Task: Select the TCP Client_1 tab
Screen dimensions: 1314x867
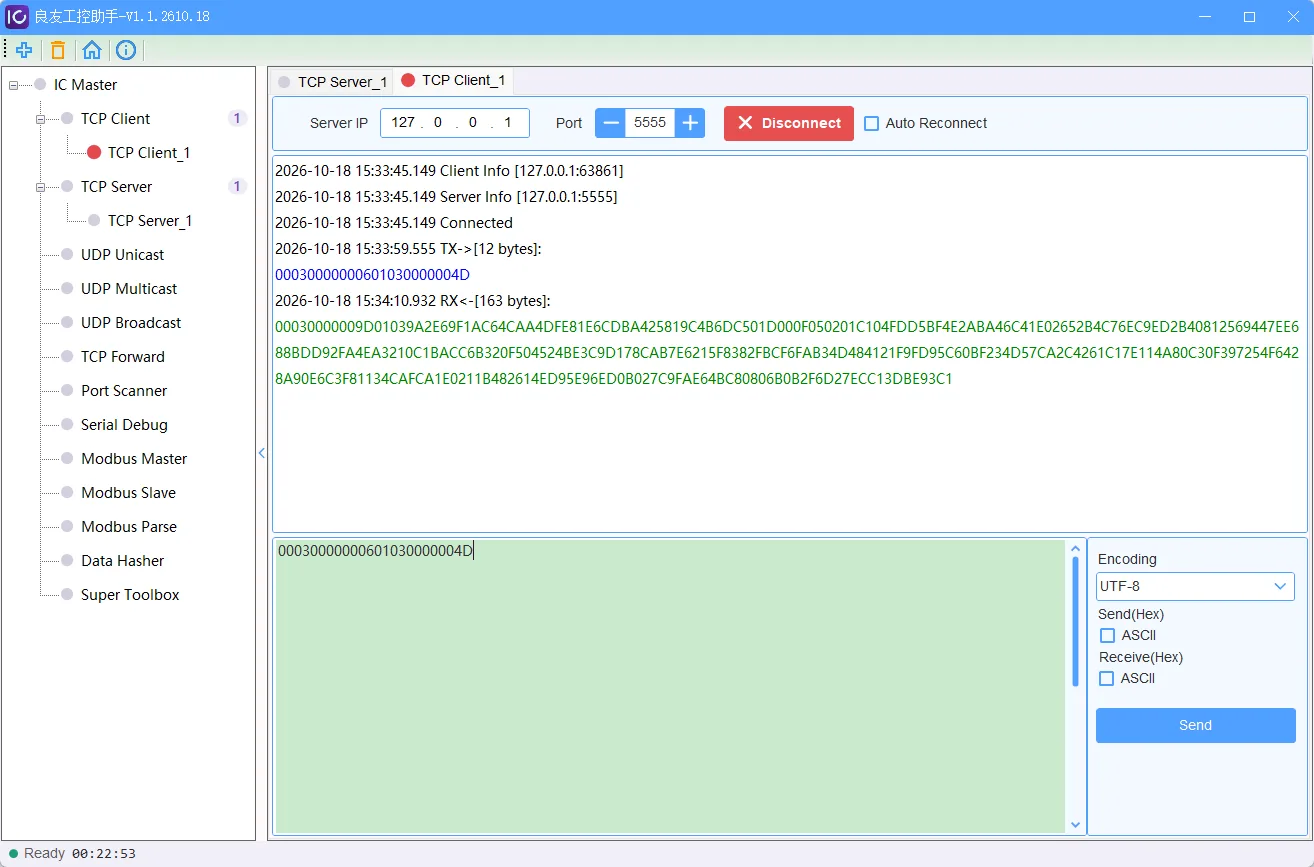Action: (453, 80)
